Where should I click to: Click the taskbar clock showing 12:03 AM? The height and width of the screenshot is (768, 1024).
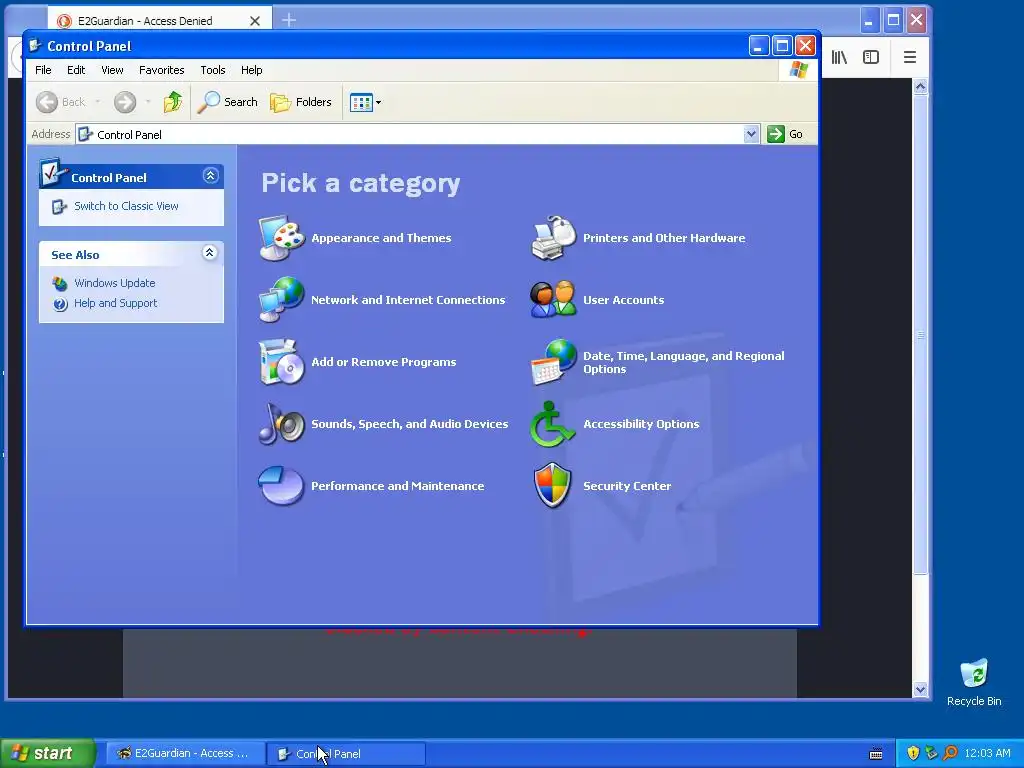coord(987,754)
